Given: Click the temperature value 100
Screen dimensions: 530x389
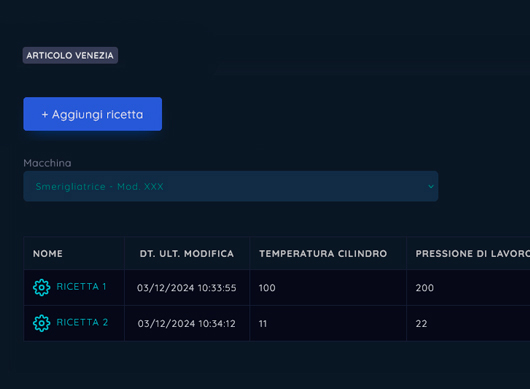Looking at the screenshot, I should coord(267,288).
